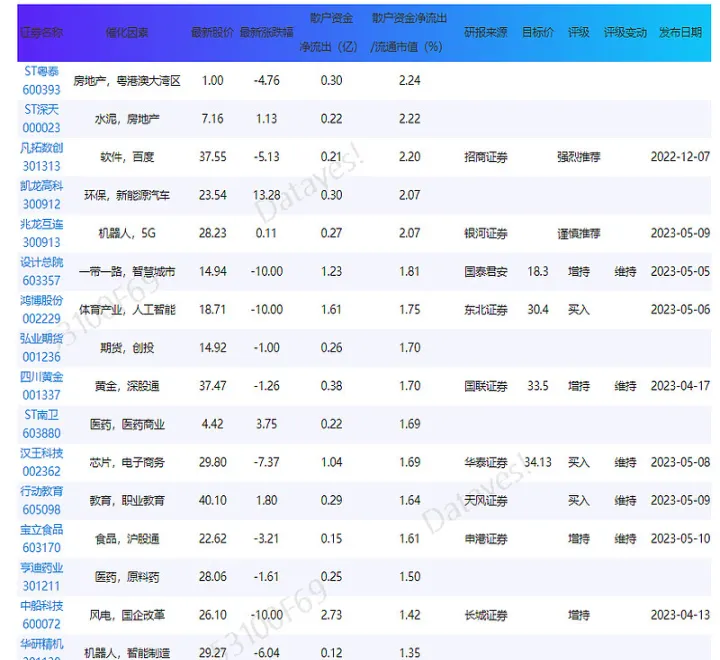Click 申港证券 research source cell
Viewport: 720px width, 660px height.
[x=486, y=538]
